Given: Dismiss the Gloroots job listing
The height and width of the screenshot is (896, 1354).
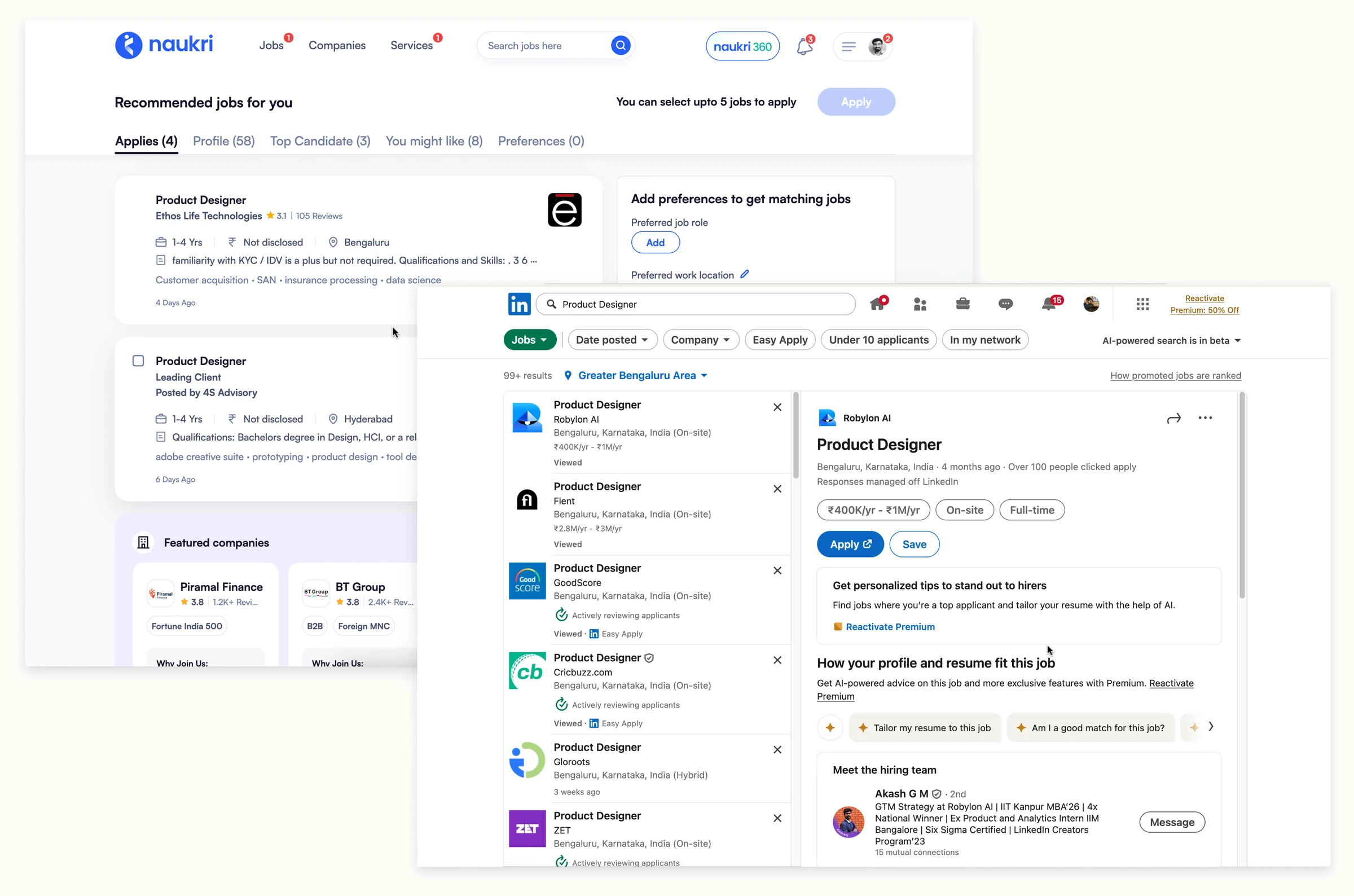Looking at the screenshot, I should (x=777, y=750).
